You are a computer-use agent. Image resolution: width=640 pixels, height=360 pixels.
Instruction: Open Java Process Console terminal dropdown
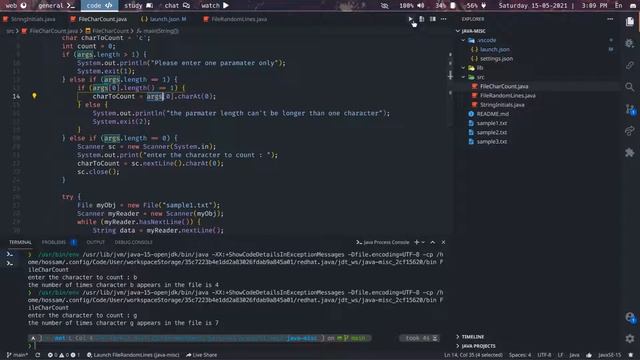coord(383,242)
